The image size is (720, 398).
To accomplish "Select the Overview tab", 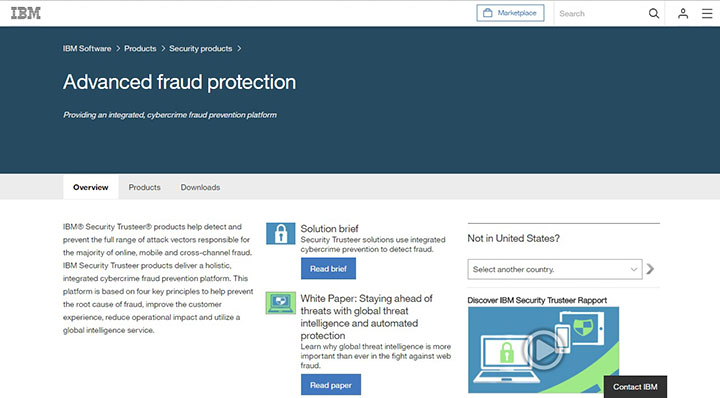I will (90, 187).
